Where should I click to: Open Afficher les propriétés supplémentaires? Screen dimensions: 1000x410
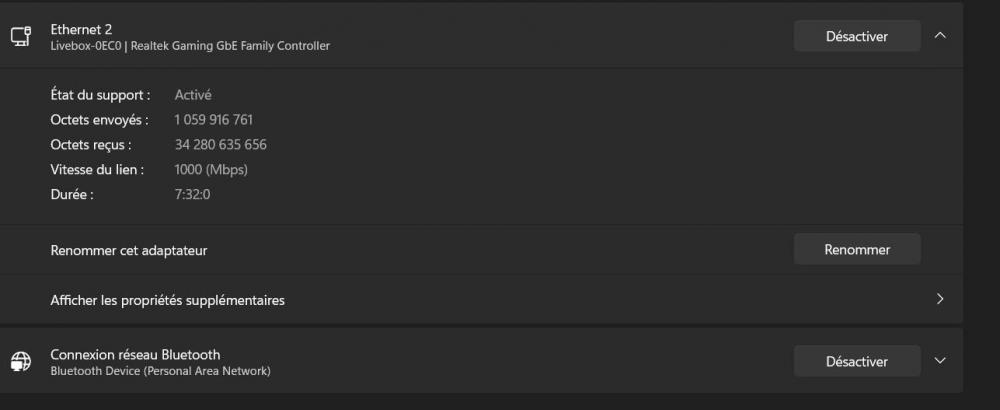point(481,300)
